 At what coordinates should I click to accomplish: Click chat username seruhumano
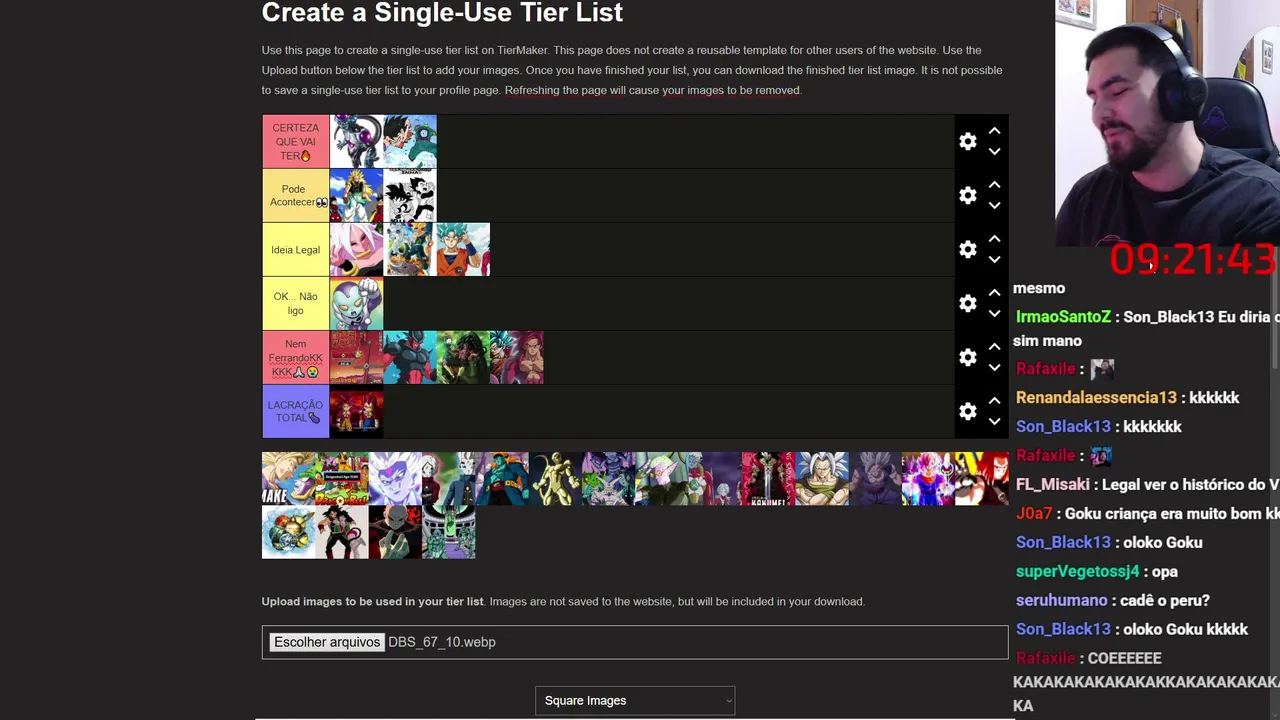tap(1061, 601)
